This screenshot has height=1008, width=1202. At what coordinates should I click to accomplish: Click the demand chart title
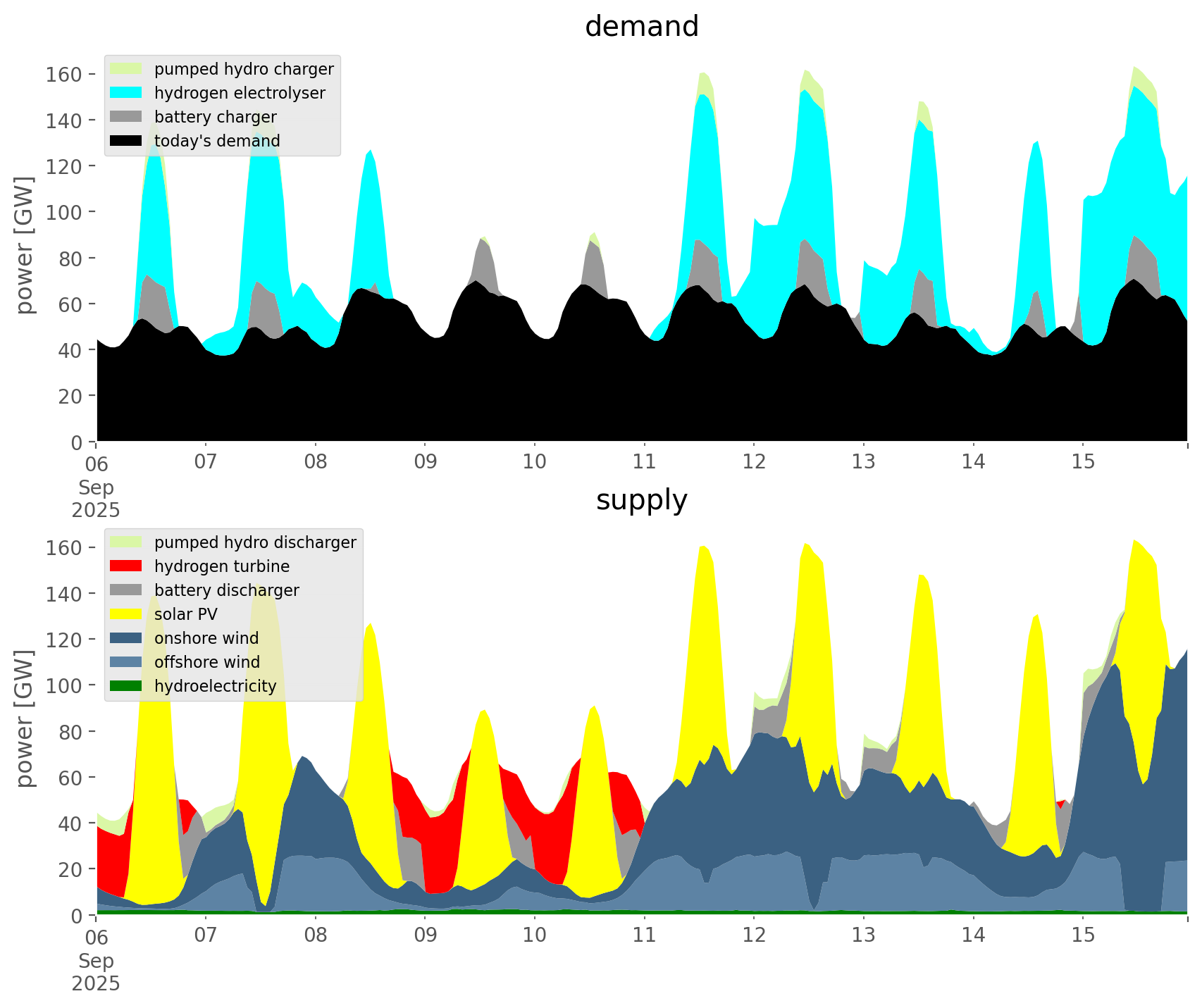pos(641,27)
